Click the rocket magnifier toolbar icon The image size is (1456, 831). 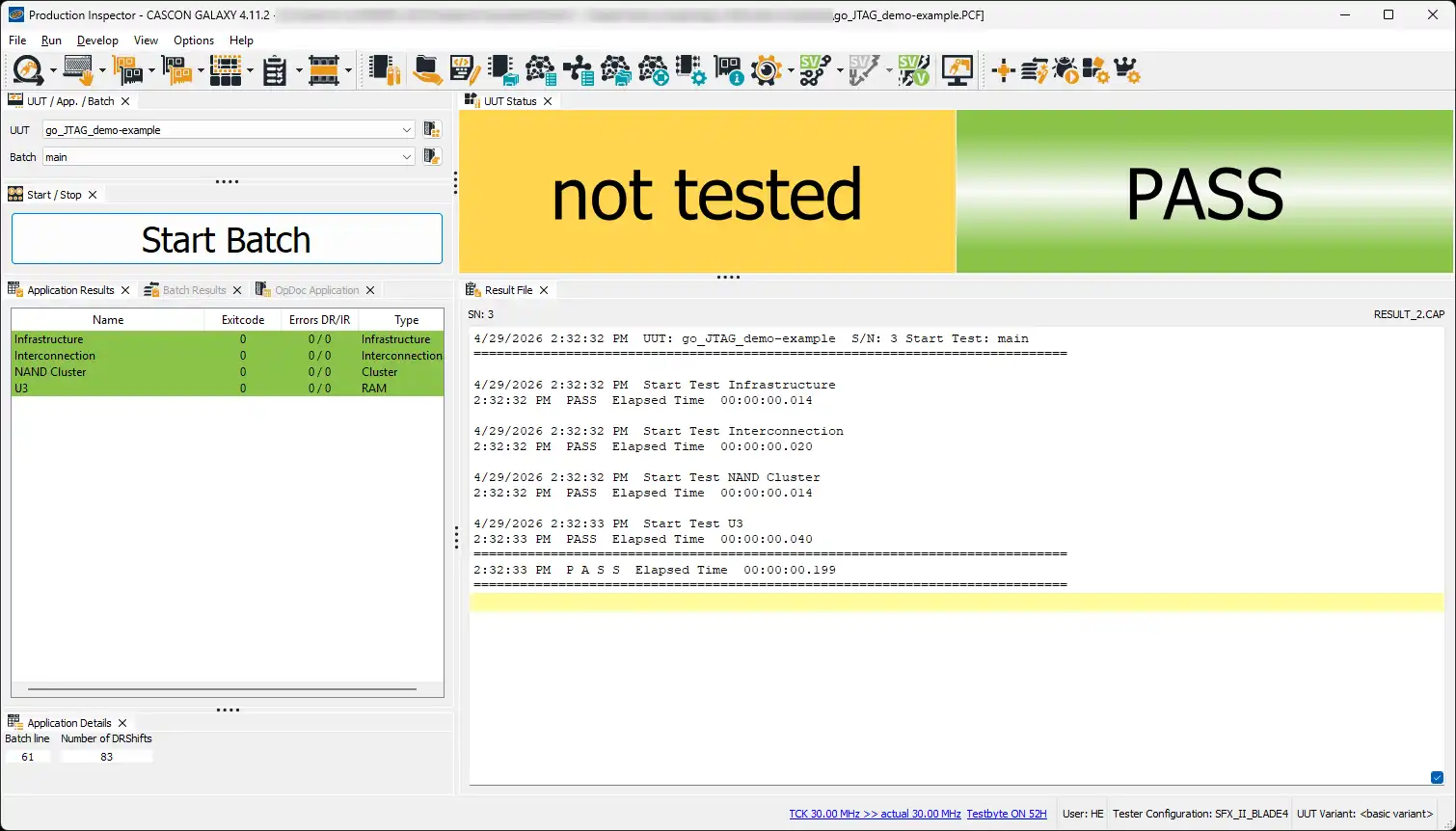pos(28,70)
